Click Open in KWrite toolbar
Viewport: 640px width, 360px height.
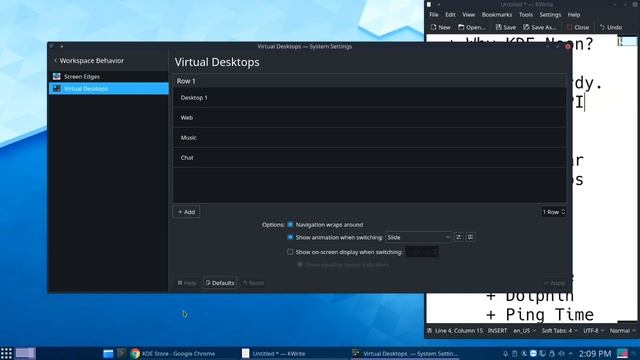pos(472,27)
